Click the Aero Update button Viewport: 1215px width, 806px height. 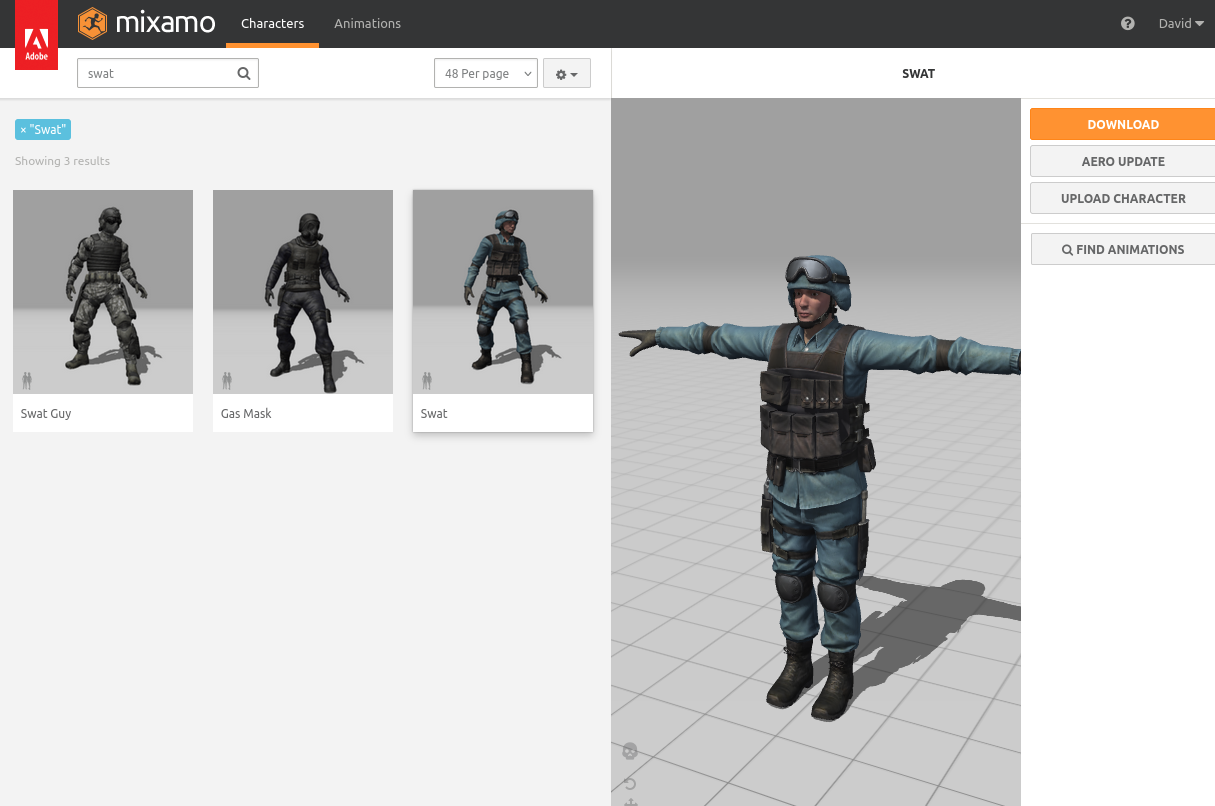(x=1122, y=161)
